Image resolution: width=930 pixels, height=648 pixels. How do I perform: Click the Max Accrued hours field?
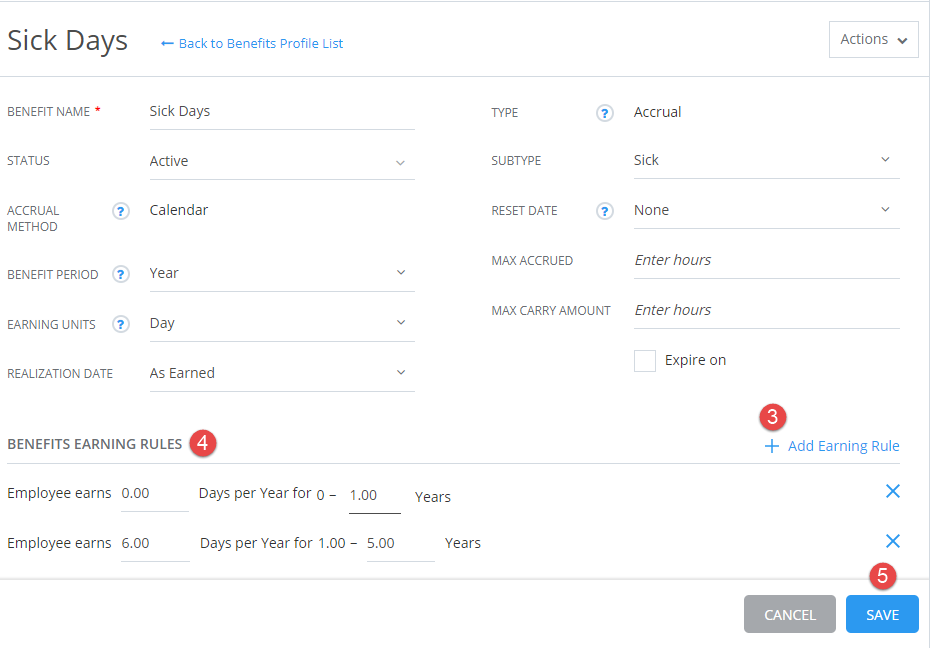(x=766, y=260)
